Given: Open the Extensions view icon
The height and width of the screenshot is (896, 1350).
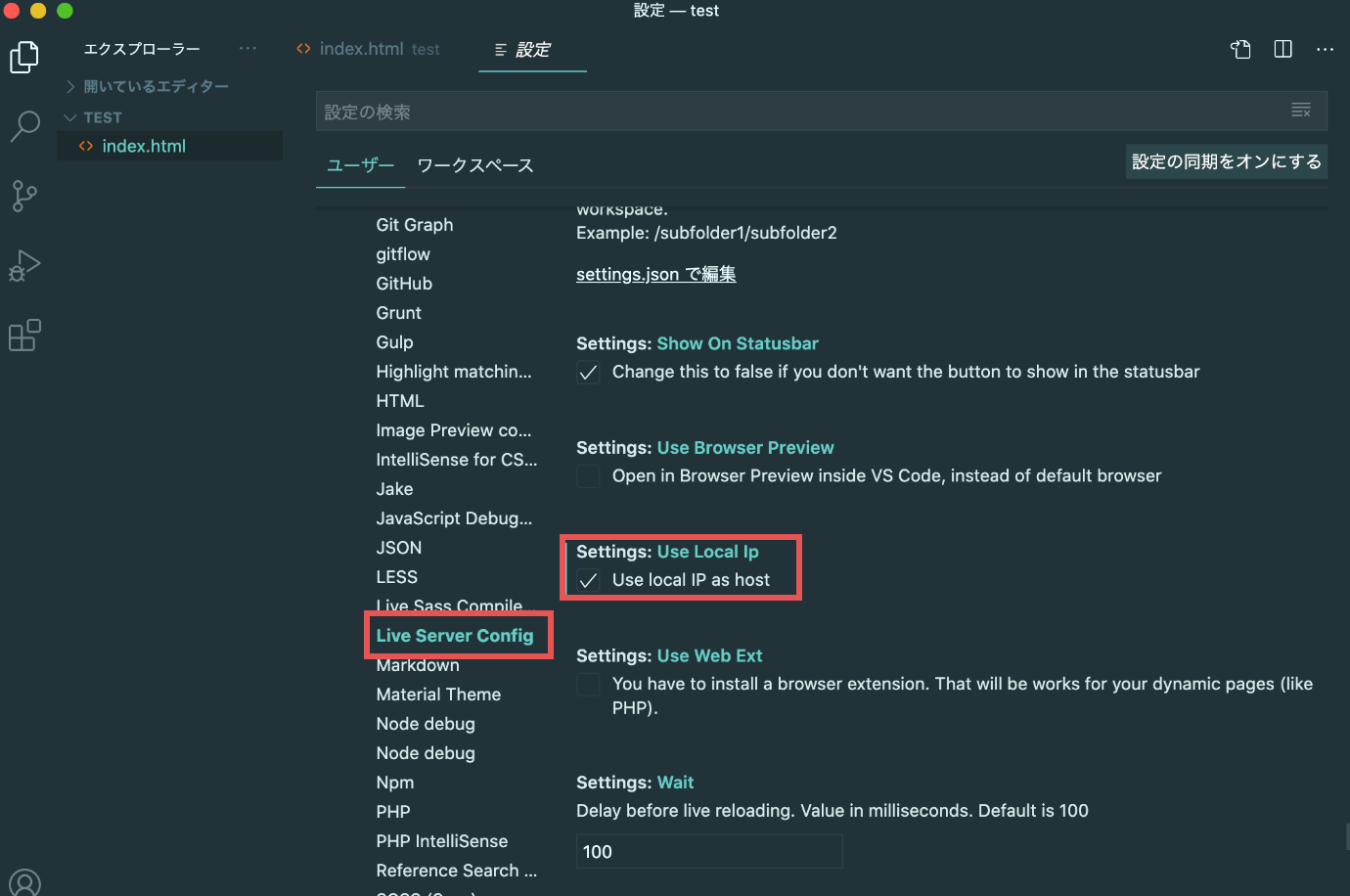Looking at the screenshot, I should pos(24,335).
